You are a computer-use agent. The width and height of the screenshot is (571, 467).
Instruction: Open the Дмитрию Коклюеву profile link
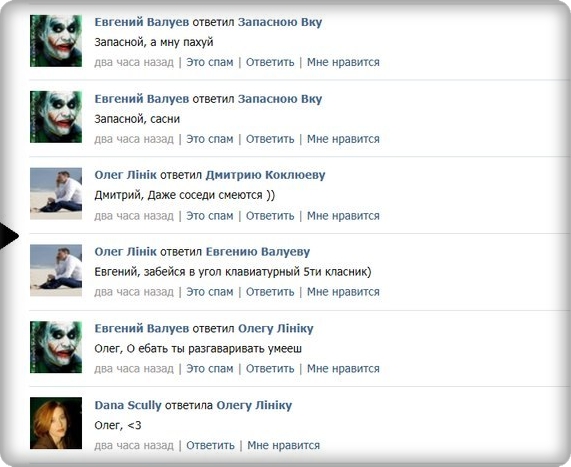[265, 175]
